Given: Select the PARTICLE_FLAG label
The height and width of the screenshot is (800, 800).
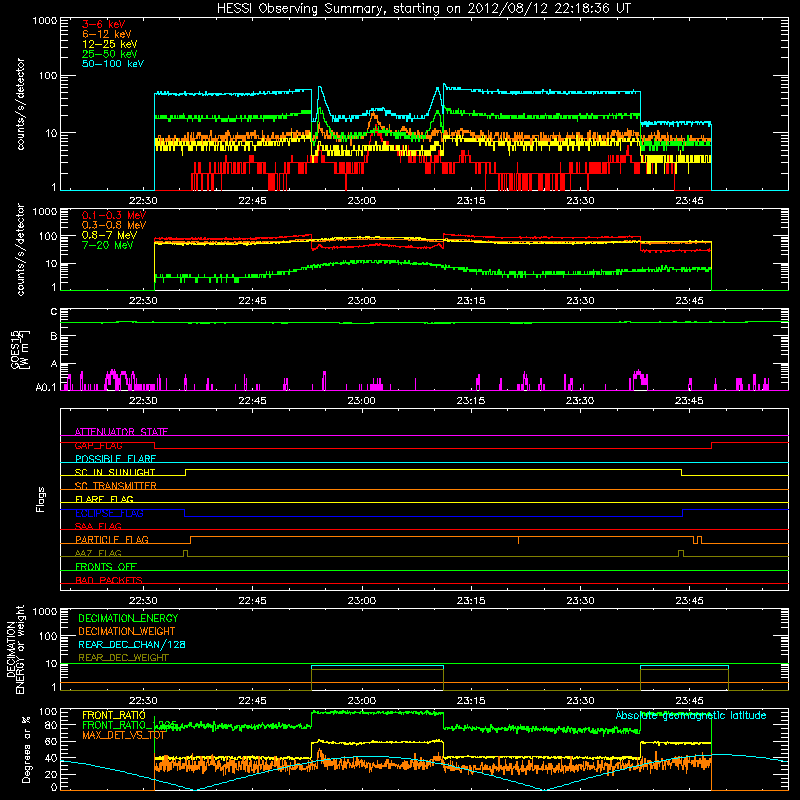Looking at the screenshot, I should (x=112, y=540).
